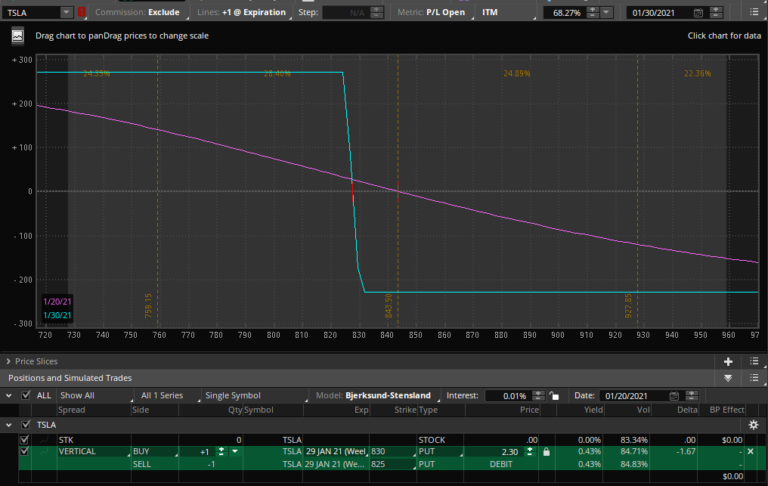Click lock icon on VERTICAL price
This screenshot has width=768, height=486.
pyautogui.click(x=547, y=452)
